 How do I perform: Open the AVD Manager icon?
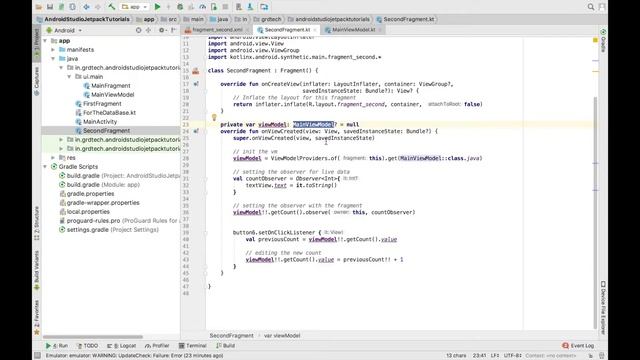(239, 7)
